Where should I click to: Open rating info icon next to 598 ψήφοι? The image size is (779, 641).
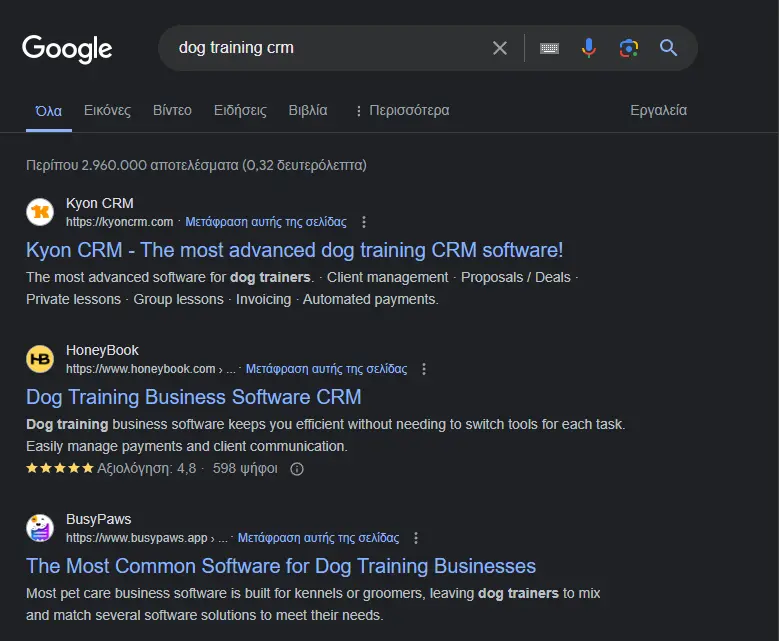(x=297, y=468)
